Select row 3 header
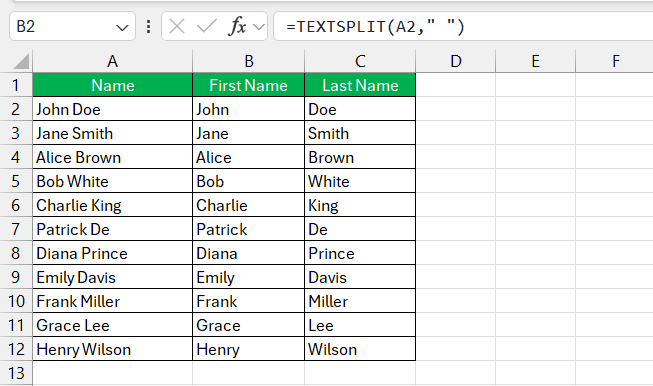The height and width of the screenshot is (386, 653). click(x=16, y=133)
